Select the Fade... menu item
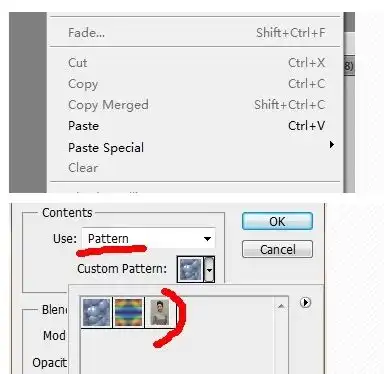The height and width of the screenshot is (374, 384). pos(196,33)
